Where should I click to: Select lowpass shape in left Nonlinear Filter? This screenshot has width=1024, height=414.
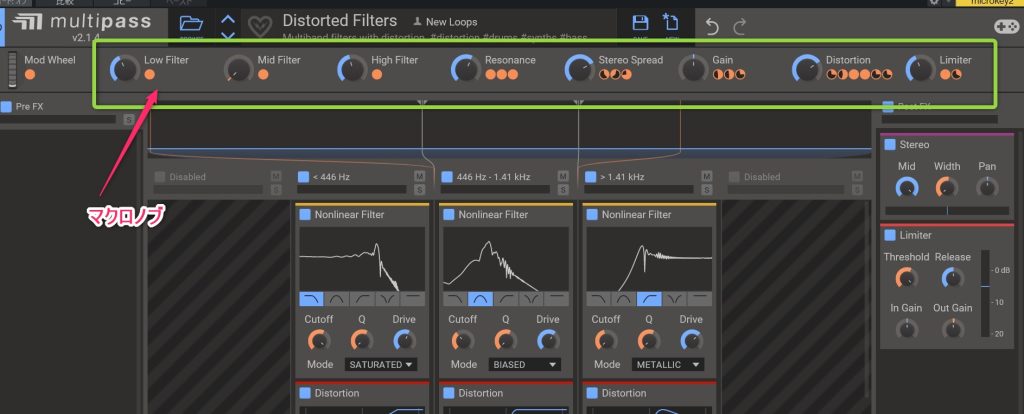(x=310, y=299)
